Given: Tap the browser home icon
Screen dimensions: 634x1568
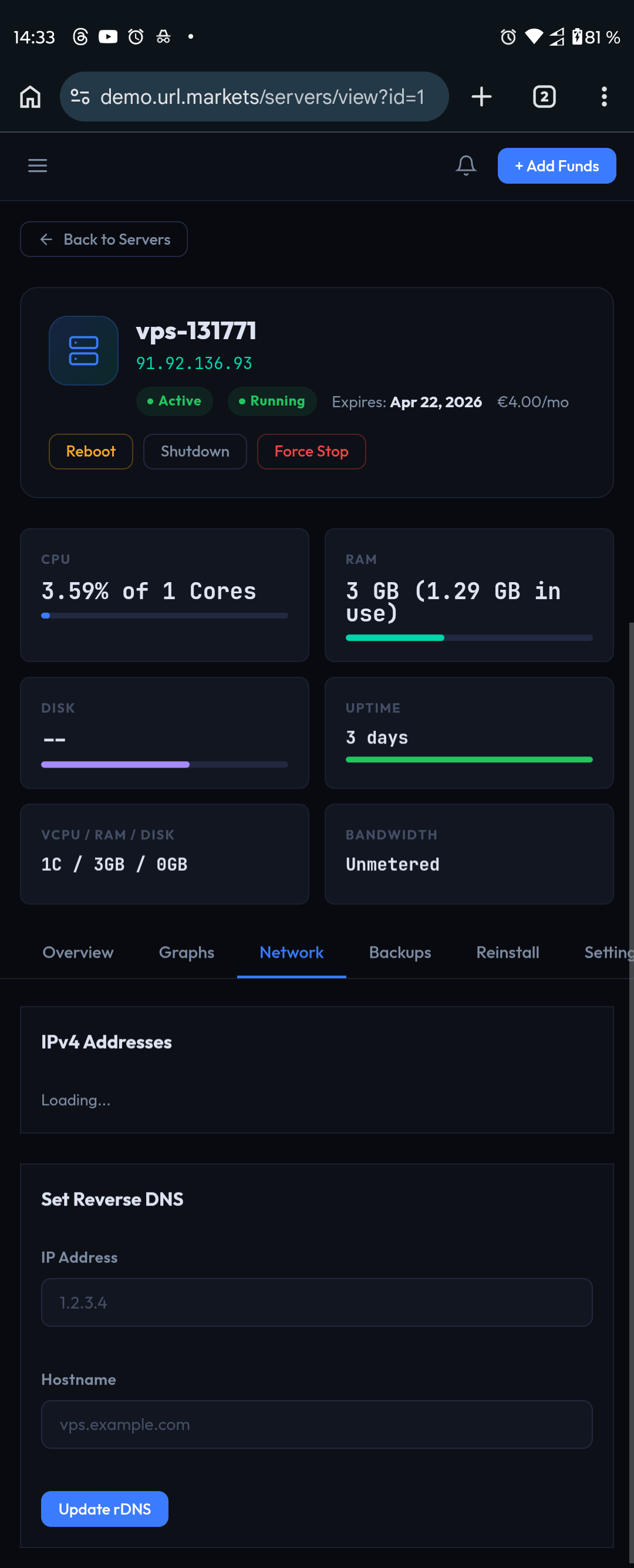Looking at the screenshot, I should pos(30,97).
